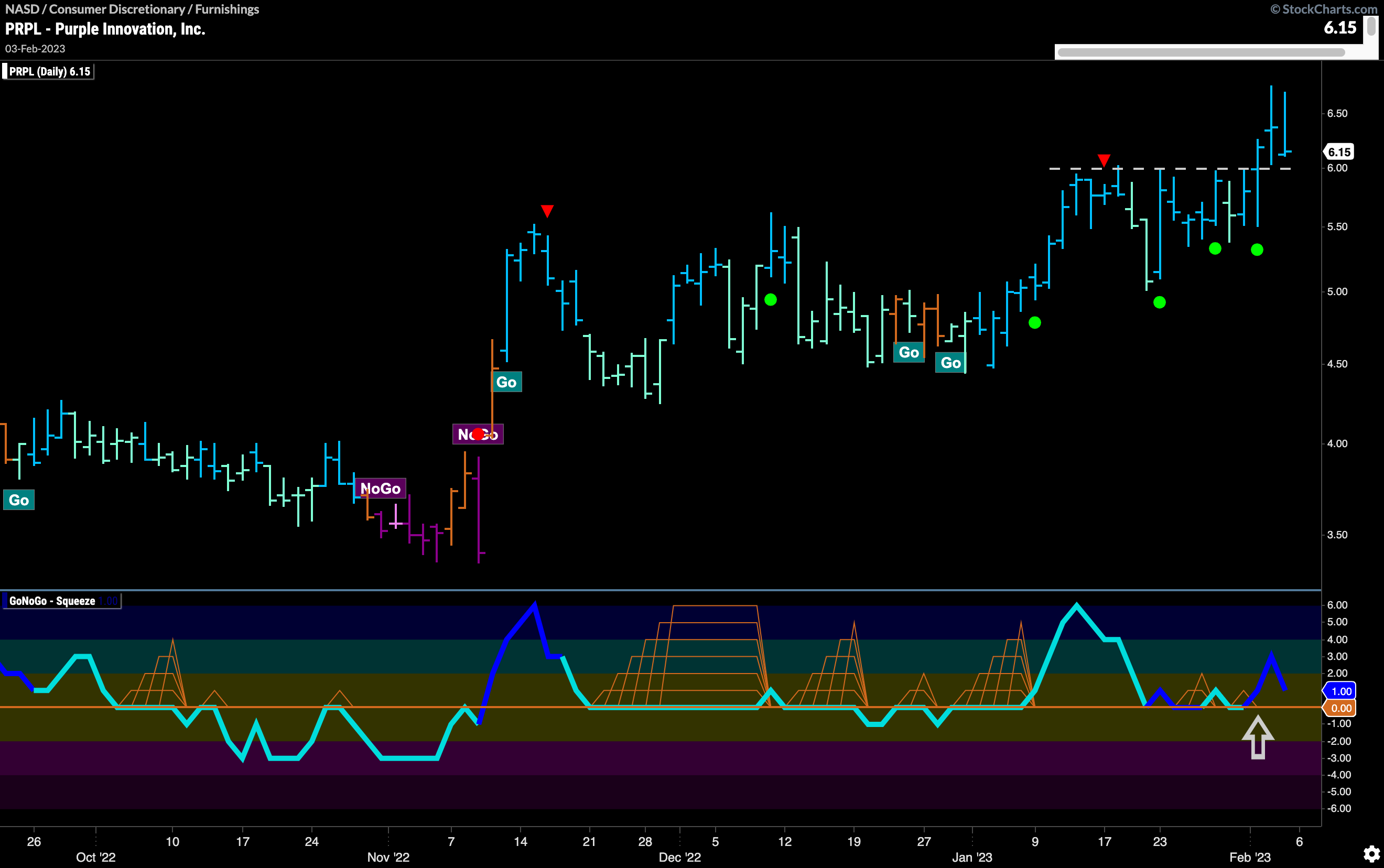Click the green dot below January 23

click(1159, 302)
